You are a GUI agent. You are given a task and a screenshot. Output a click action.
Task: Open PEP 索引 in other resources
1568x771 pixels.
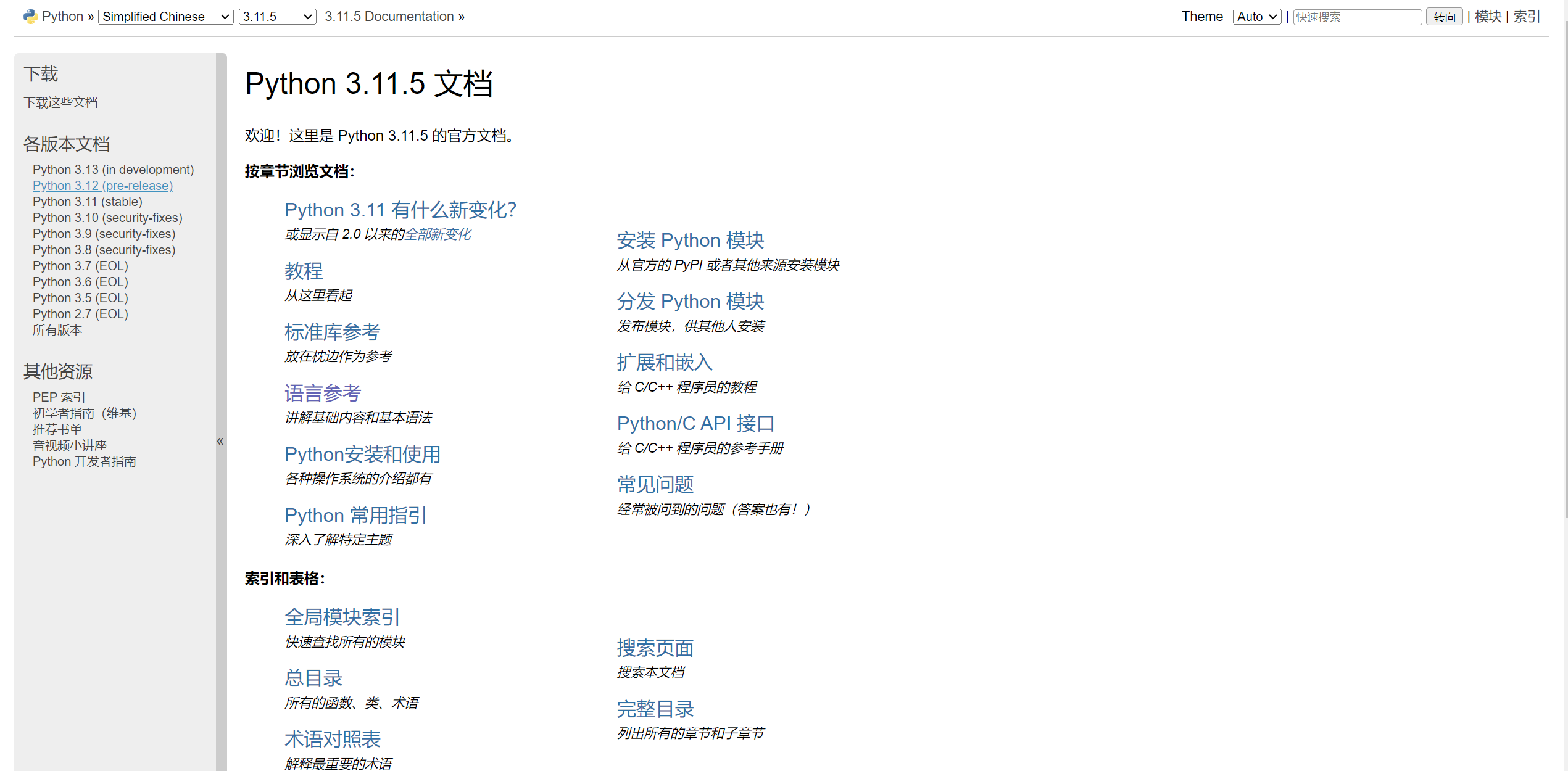pos(59,397)
